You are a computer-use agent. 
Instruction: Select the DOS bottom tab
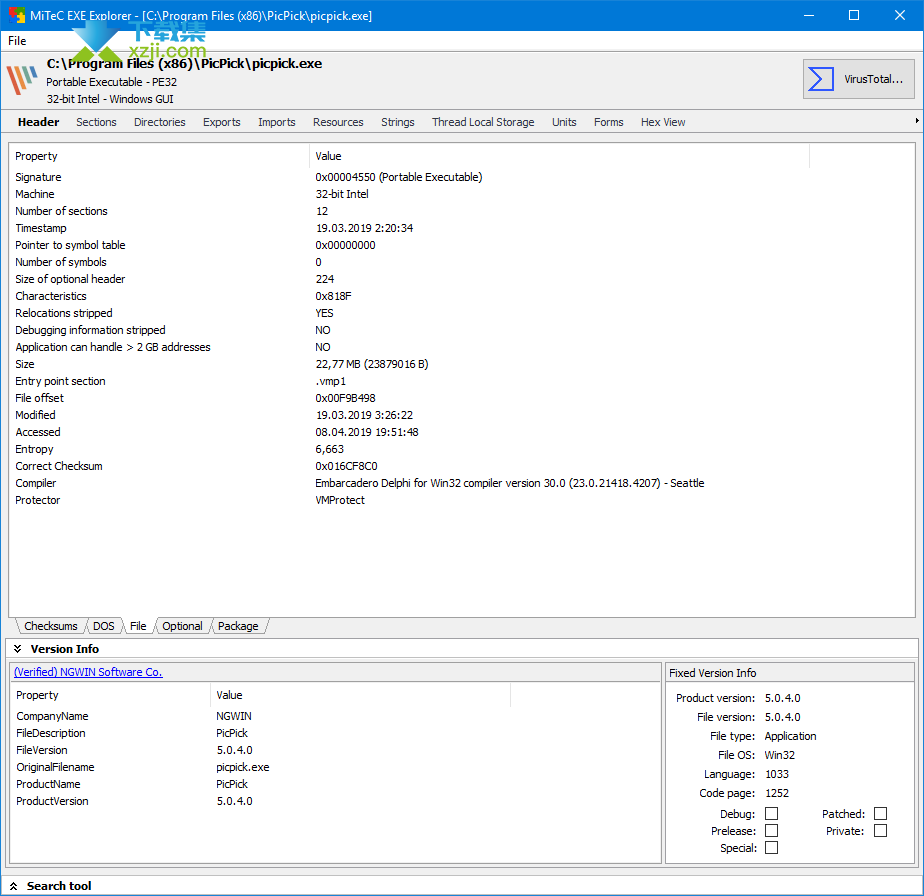coord(104,626)
